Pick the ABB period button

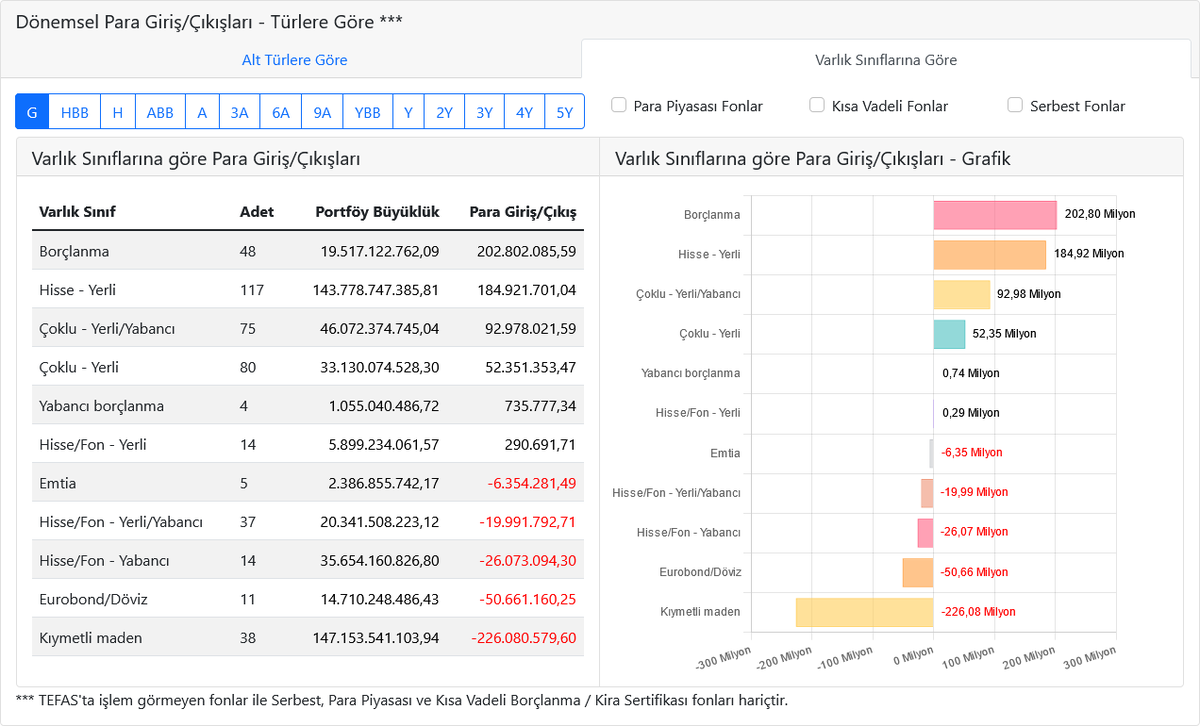pyautogui.click(x=160, y=112)
